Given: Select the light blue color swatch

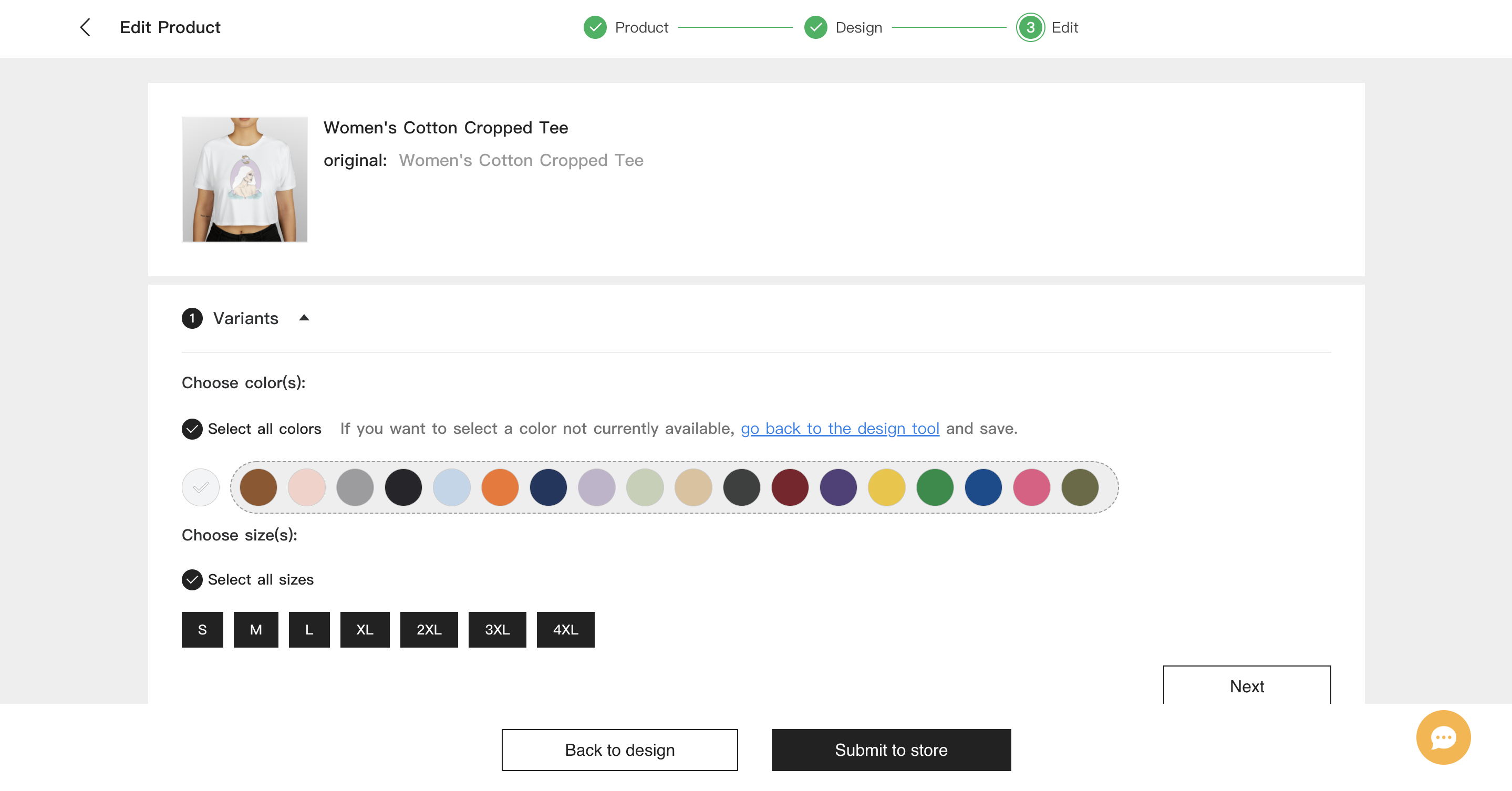Looking at the screenshot, I should 451,487.
